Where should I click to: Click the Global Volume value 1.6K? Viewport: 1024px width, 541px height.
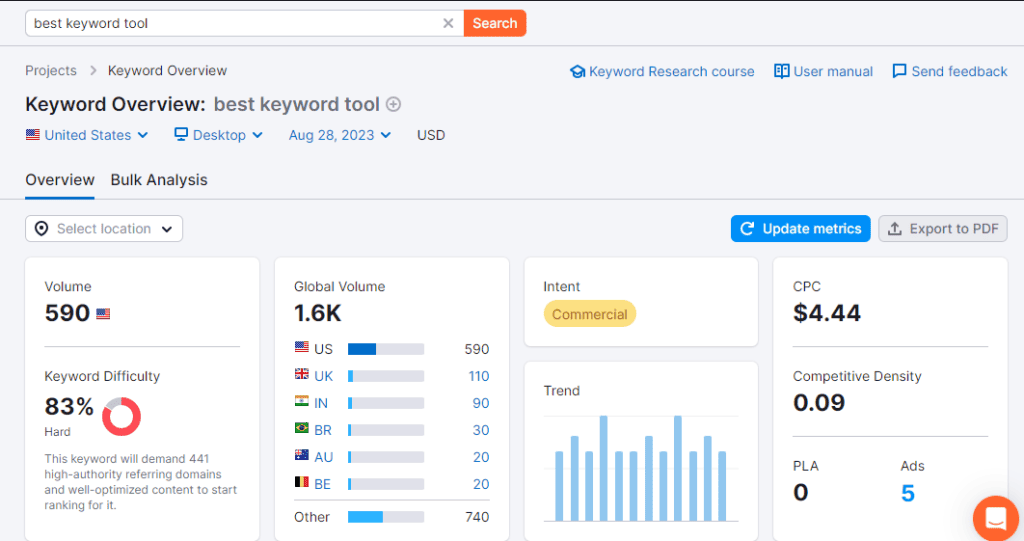[x=317, y=313]
